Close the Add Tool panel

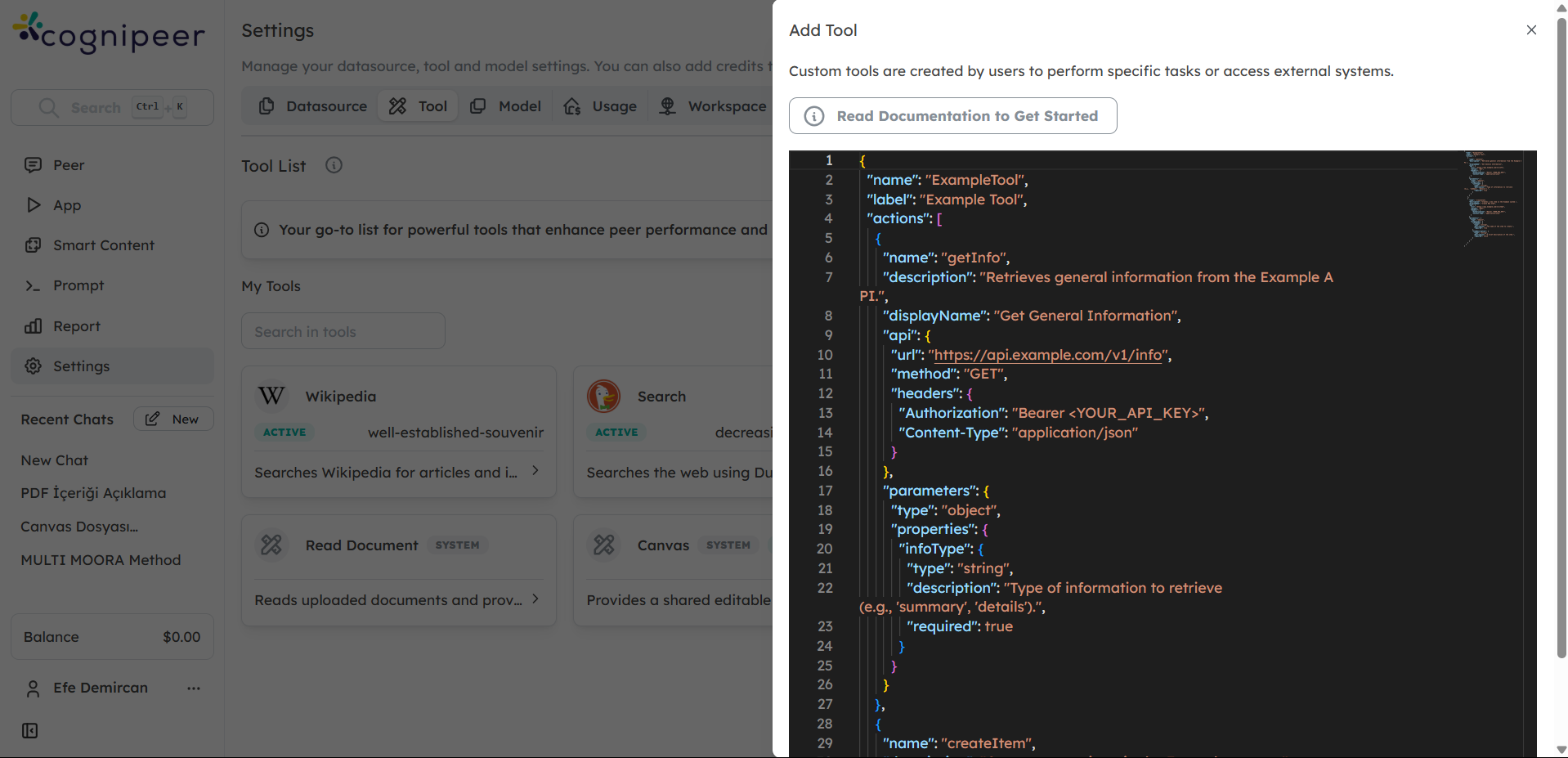coord(1531,30)
